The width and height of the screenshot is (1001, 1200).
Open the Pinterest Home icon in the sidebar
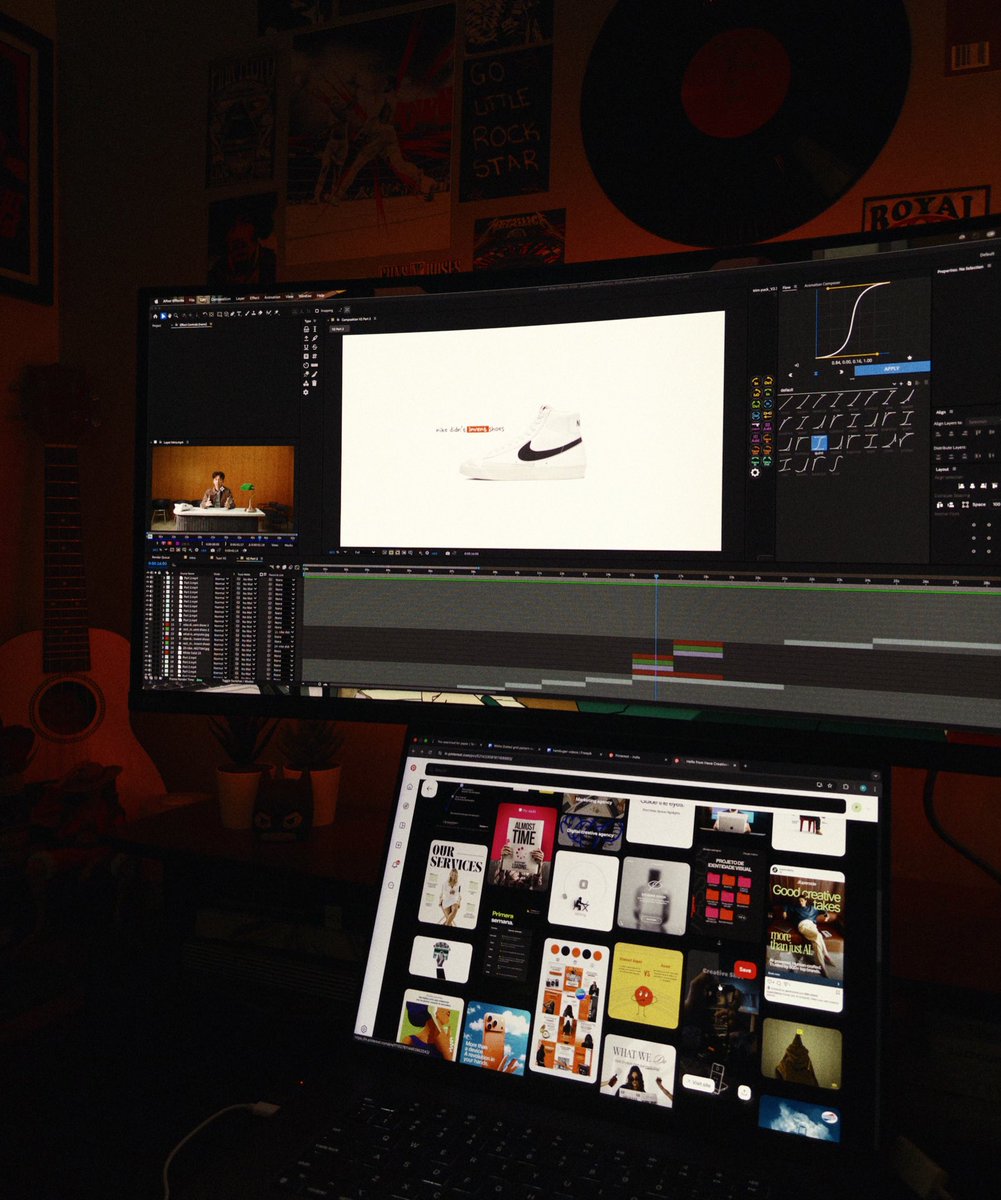(x=410, y=786)
